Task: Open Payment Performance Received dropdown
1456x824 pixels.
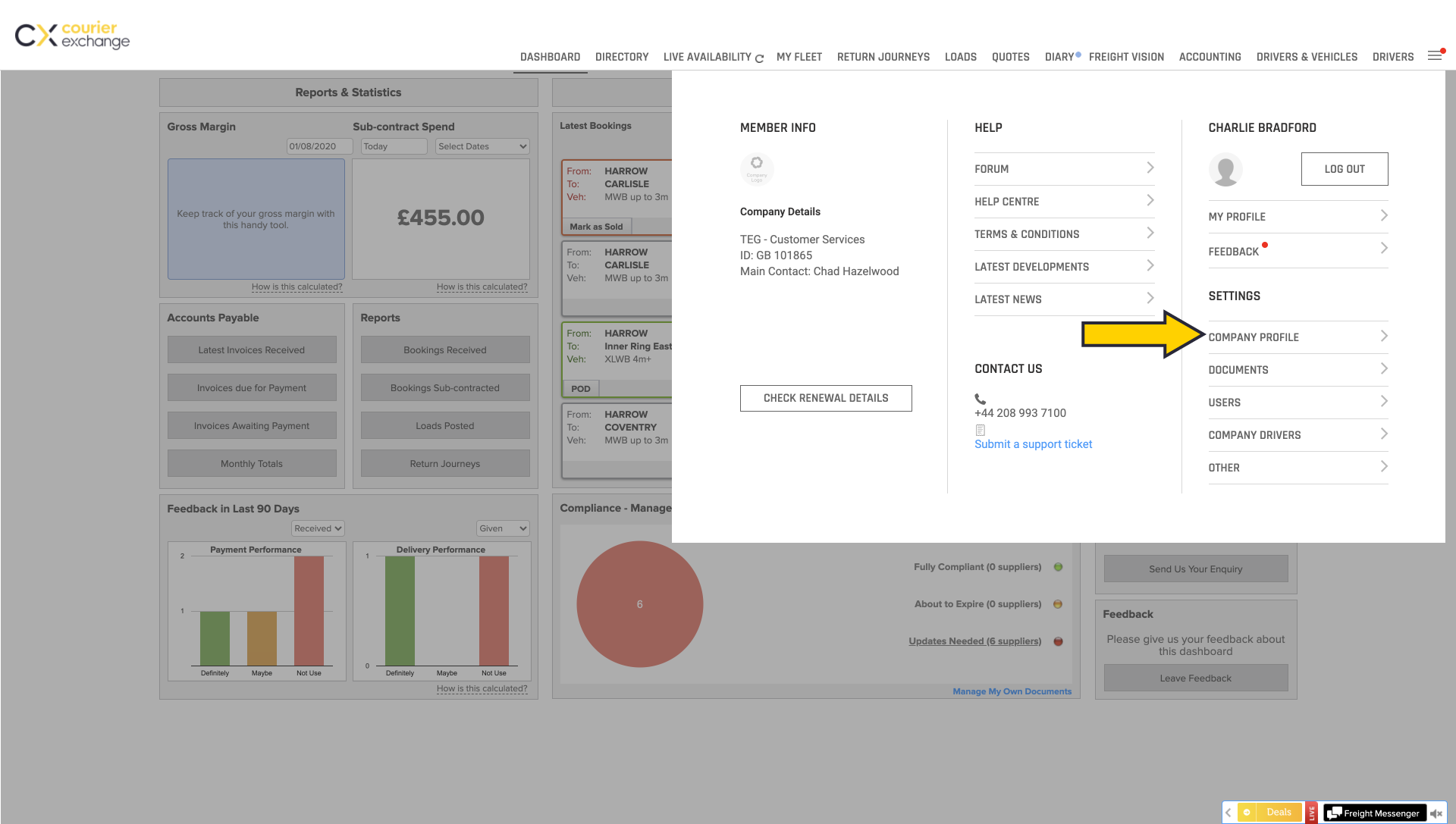Action: click(x=318, y=528)
